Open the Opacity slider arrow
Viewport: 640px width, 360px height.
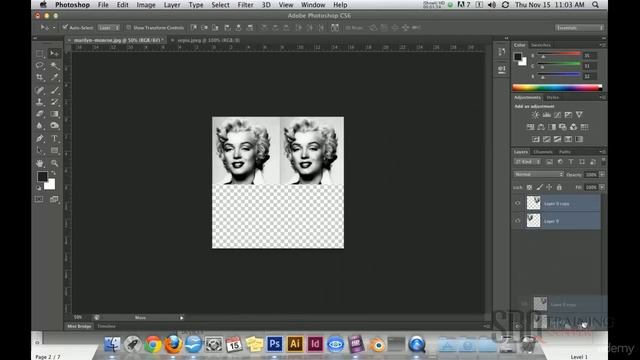602,174
